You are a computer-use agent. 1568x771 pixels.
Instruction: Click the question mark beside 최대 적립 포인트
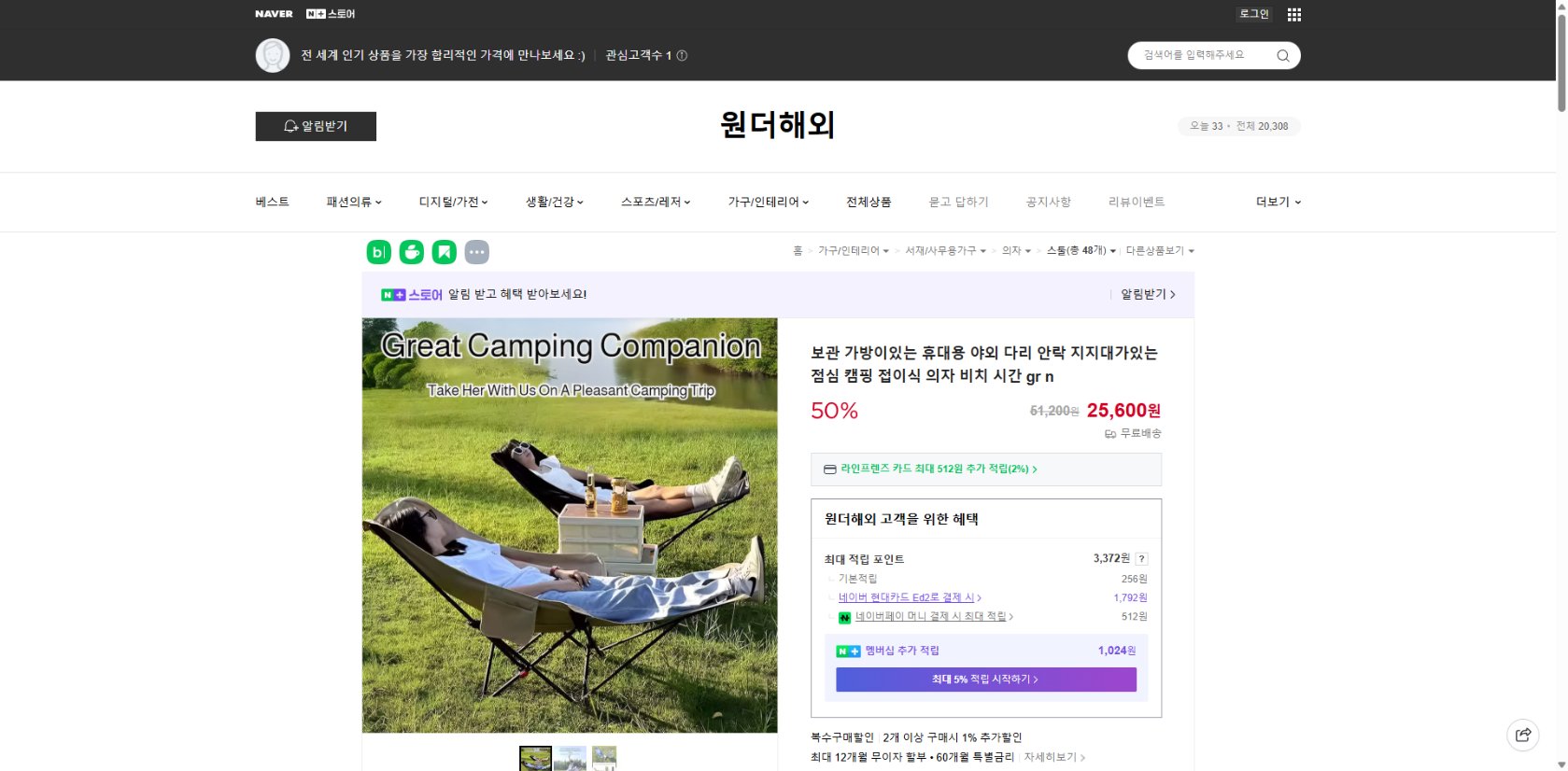tap(1141, 559)
